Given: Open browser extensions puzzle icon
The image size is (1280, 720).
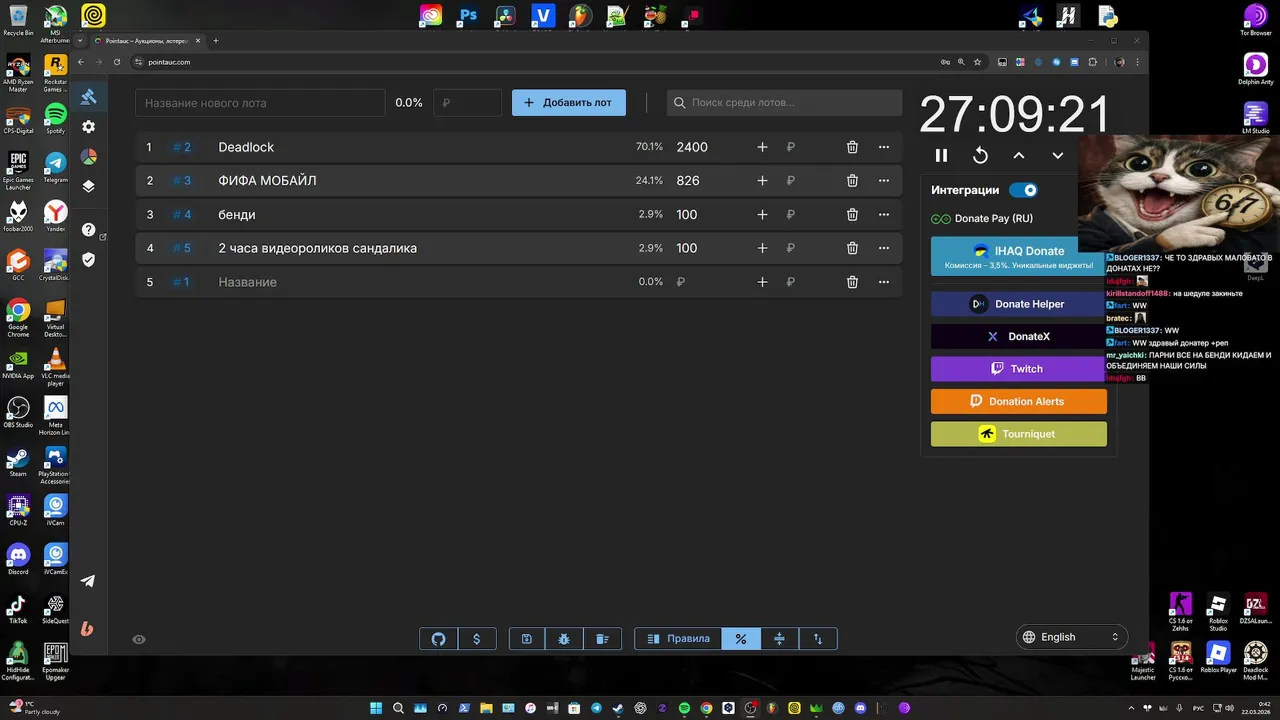Looking at the screenshot, I should click(1093, 62).
